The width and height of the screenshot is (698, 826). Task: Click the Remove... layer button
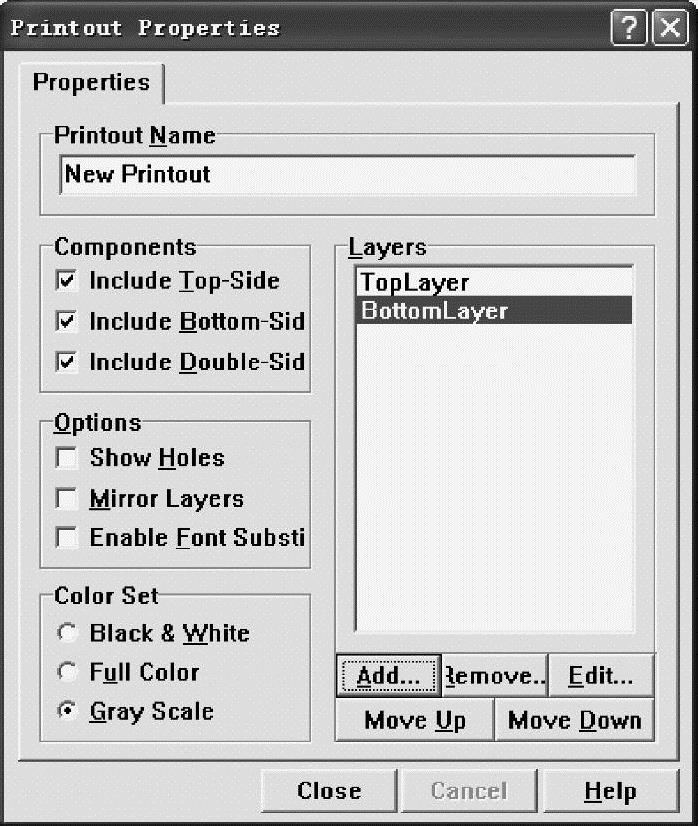tap(493, 676)
